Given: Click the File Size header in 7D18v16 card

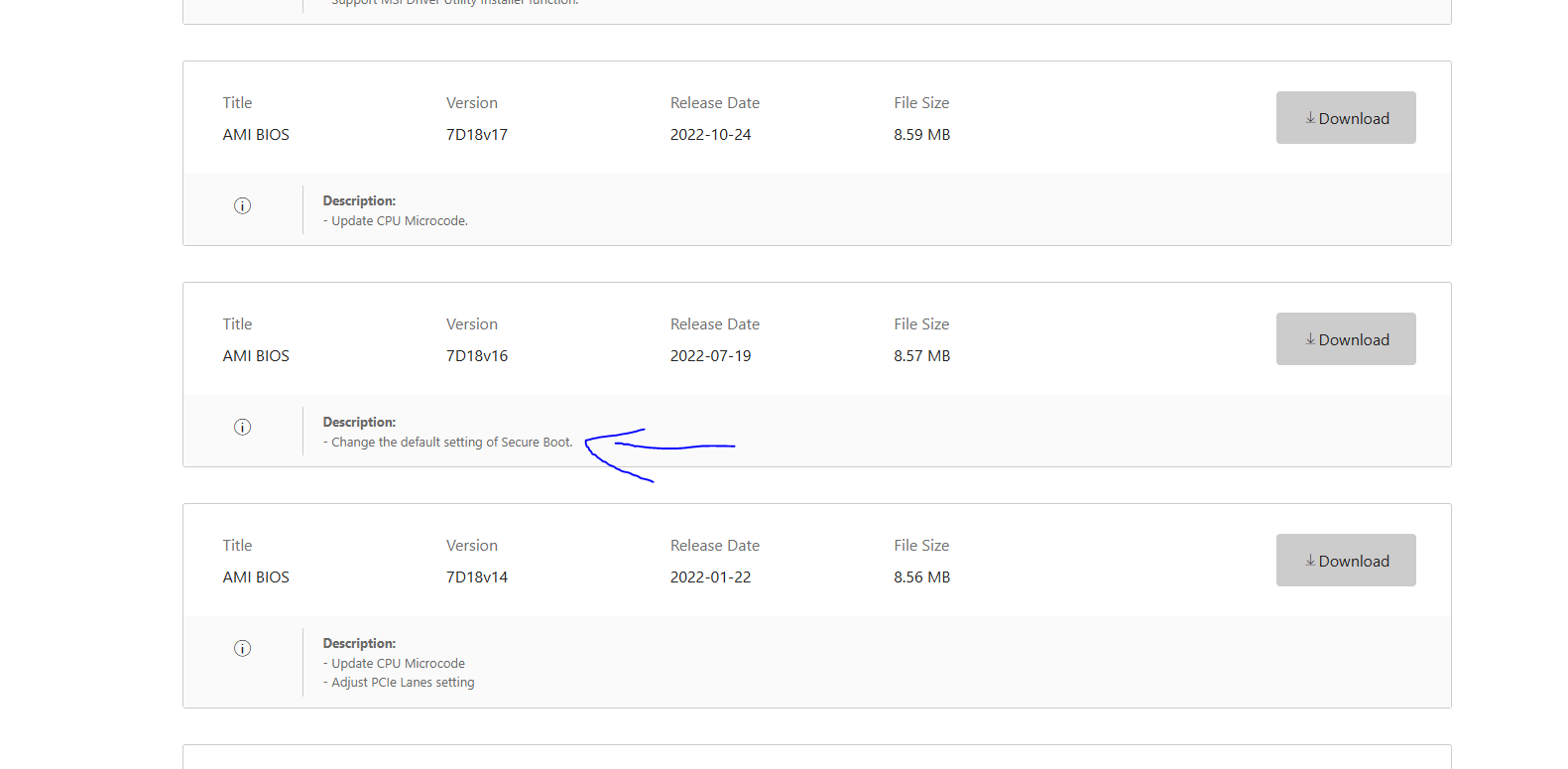Looking at the screenshot, I should (921, 324).
